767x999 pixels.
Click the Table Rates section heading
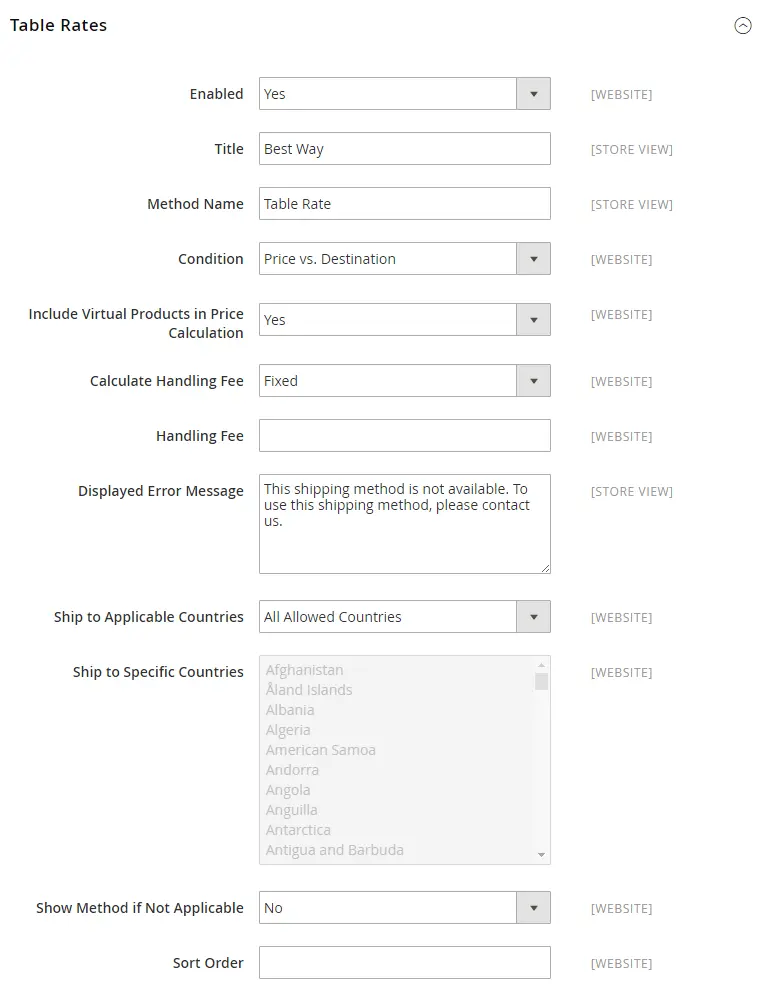[x=58, y=25]
